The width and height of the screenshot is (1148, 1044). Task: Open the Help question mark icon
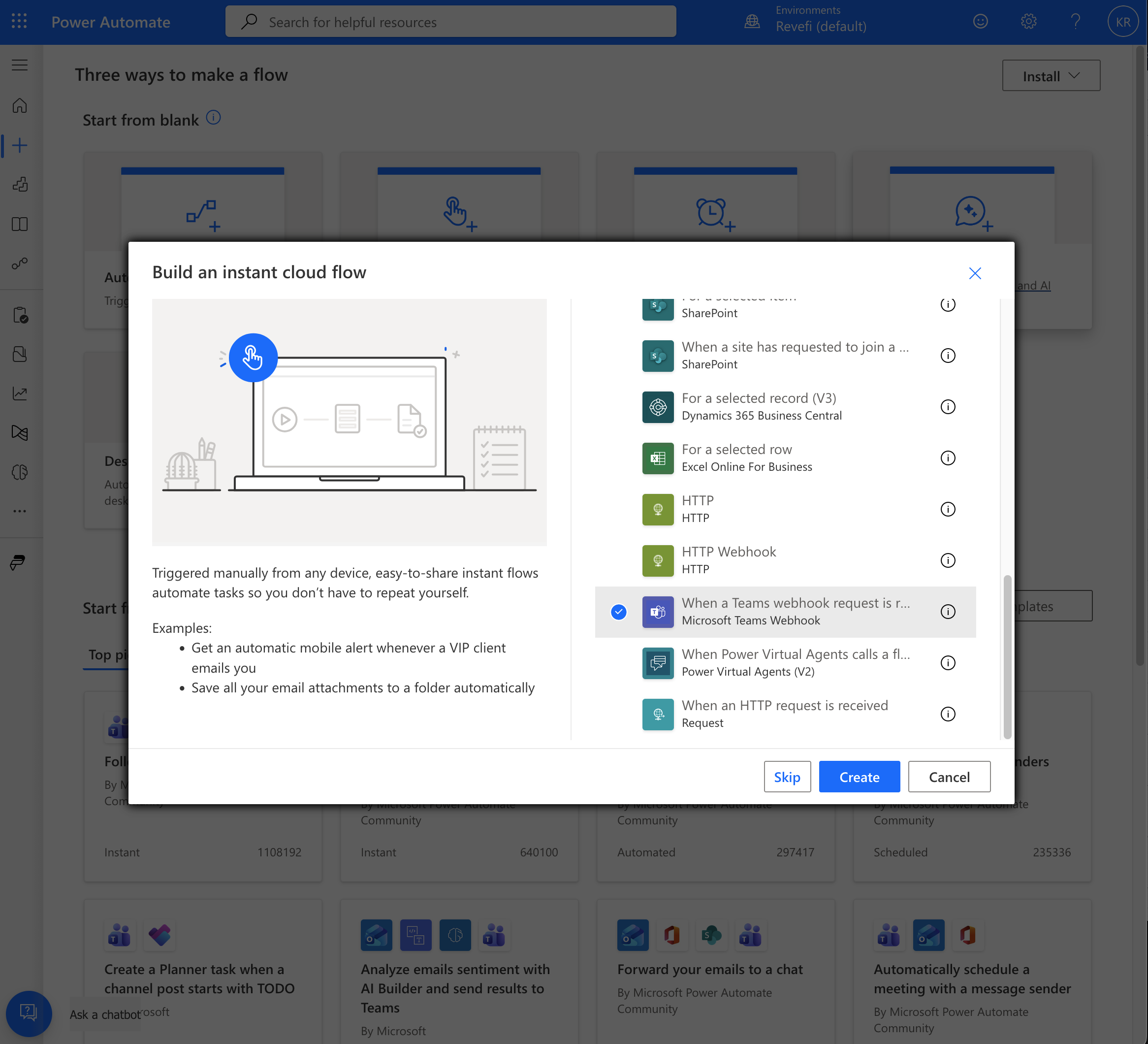1075,22
